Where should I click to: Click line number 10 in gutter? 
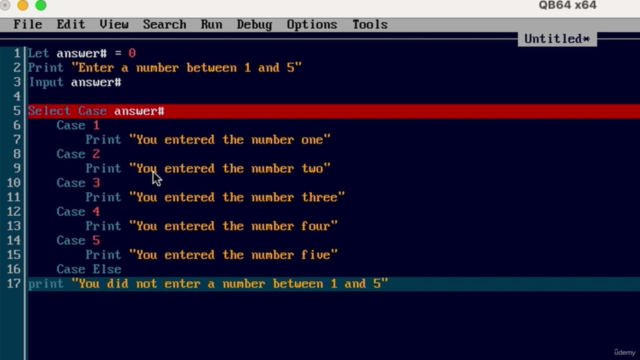[13, 183]
